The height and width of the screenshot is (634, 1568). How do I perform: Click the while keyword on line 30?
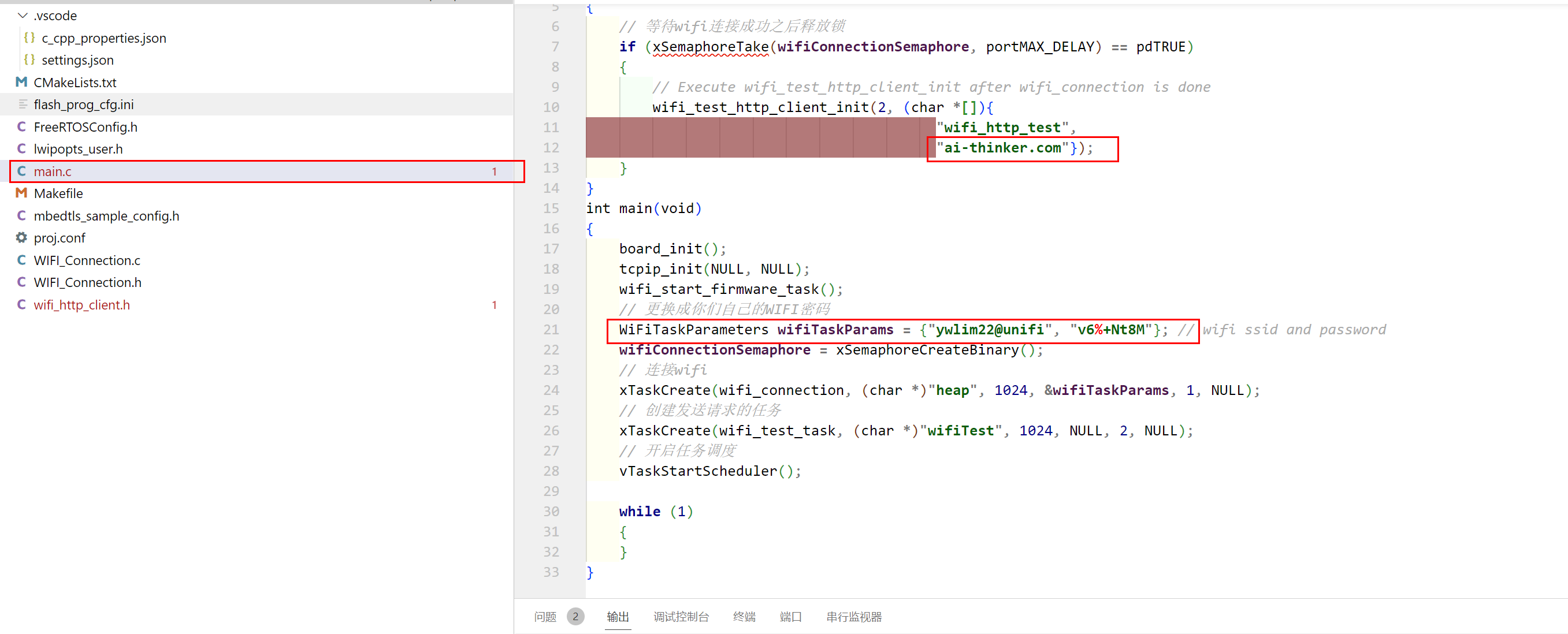tap(640, 511)
